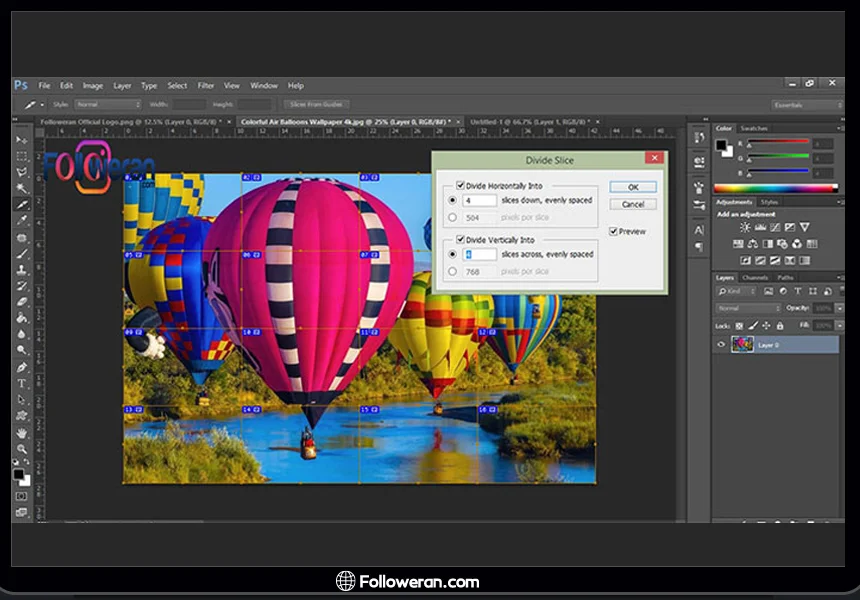Click the Brightness/Contrast adjustment sun icon
The height and width of the screenshot is (600, 860).
click(x=744, y=228)
